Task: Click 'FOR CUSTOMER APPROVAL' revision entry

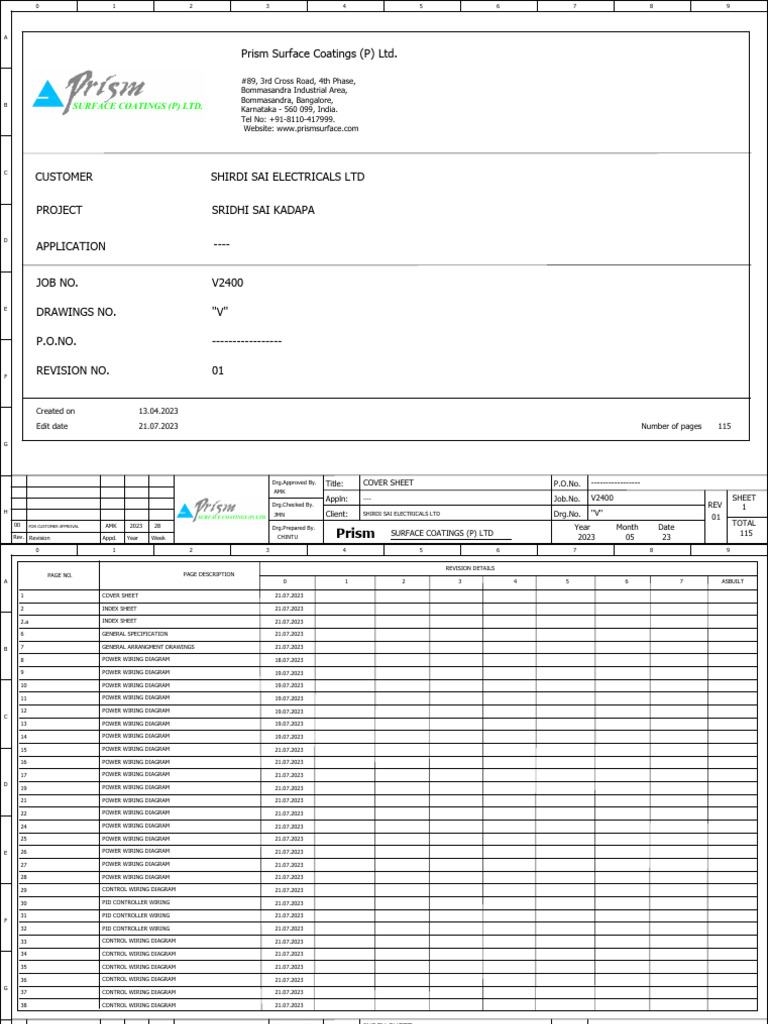Action: (54, 526)
